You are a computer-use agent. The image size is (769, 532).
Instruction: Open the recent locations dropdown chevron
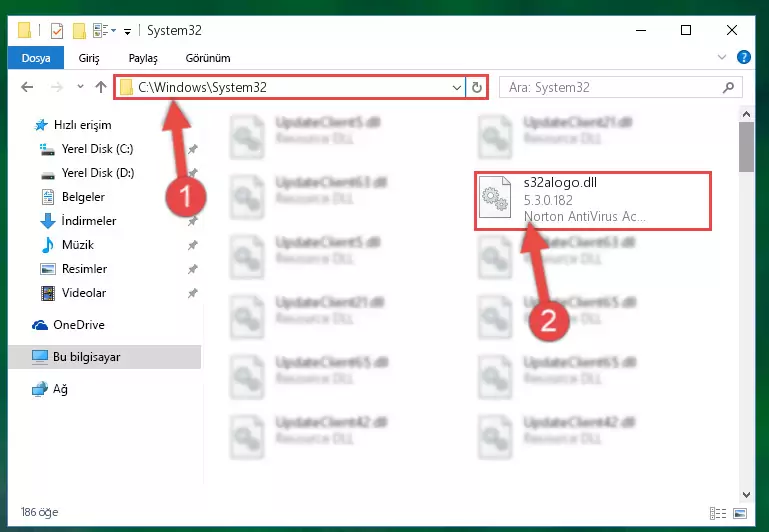(80, 87)
